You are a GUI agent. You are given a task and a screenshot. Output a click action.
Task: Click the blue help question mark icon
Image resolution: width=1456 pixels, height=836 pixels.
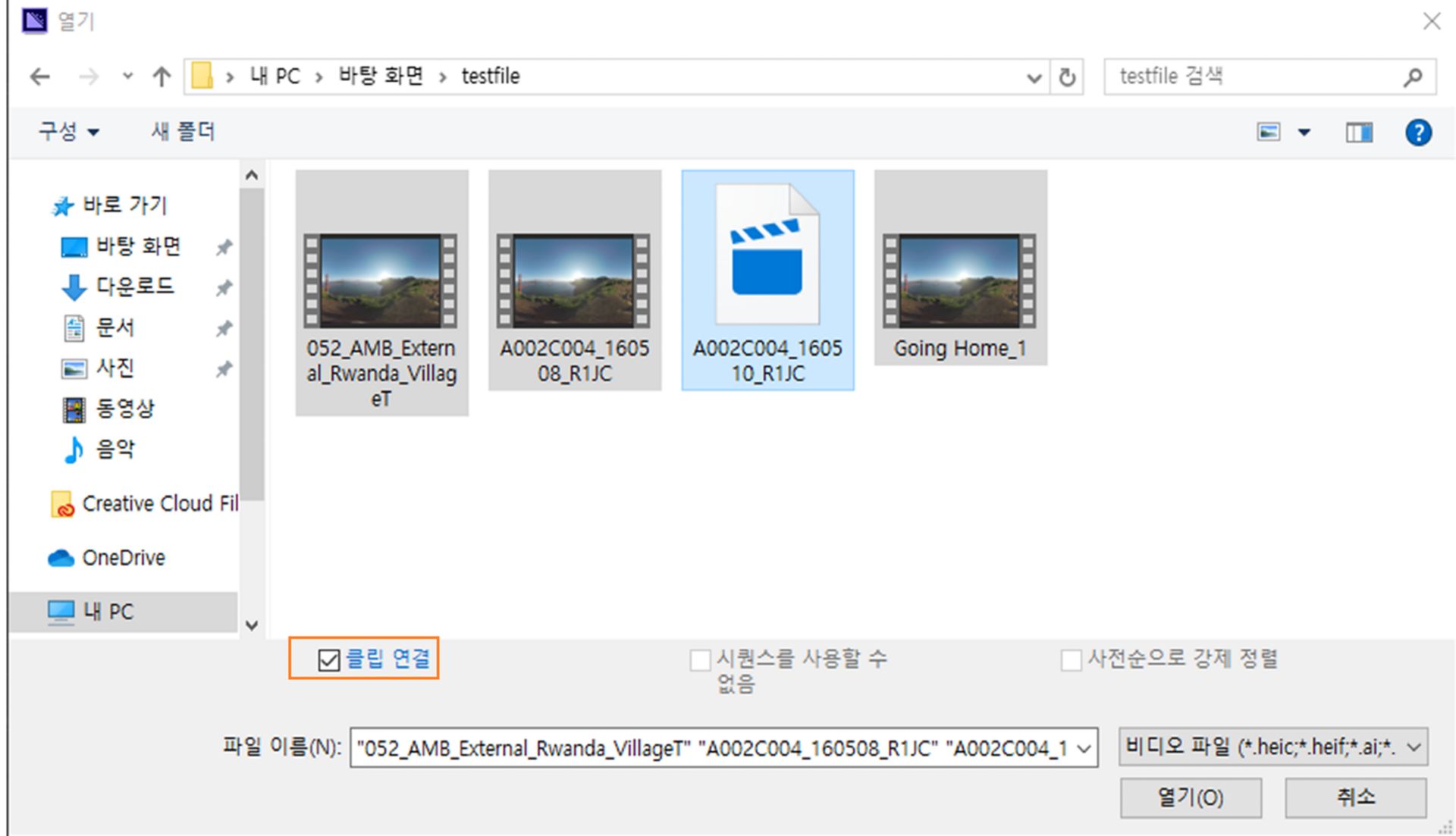pos(1417,133)
